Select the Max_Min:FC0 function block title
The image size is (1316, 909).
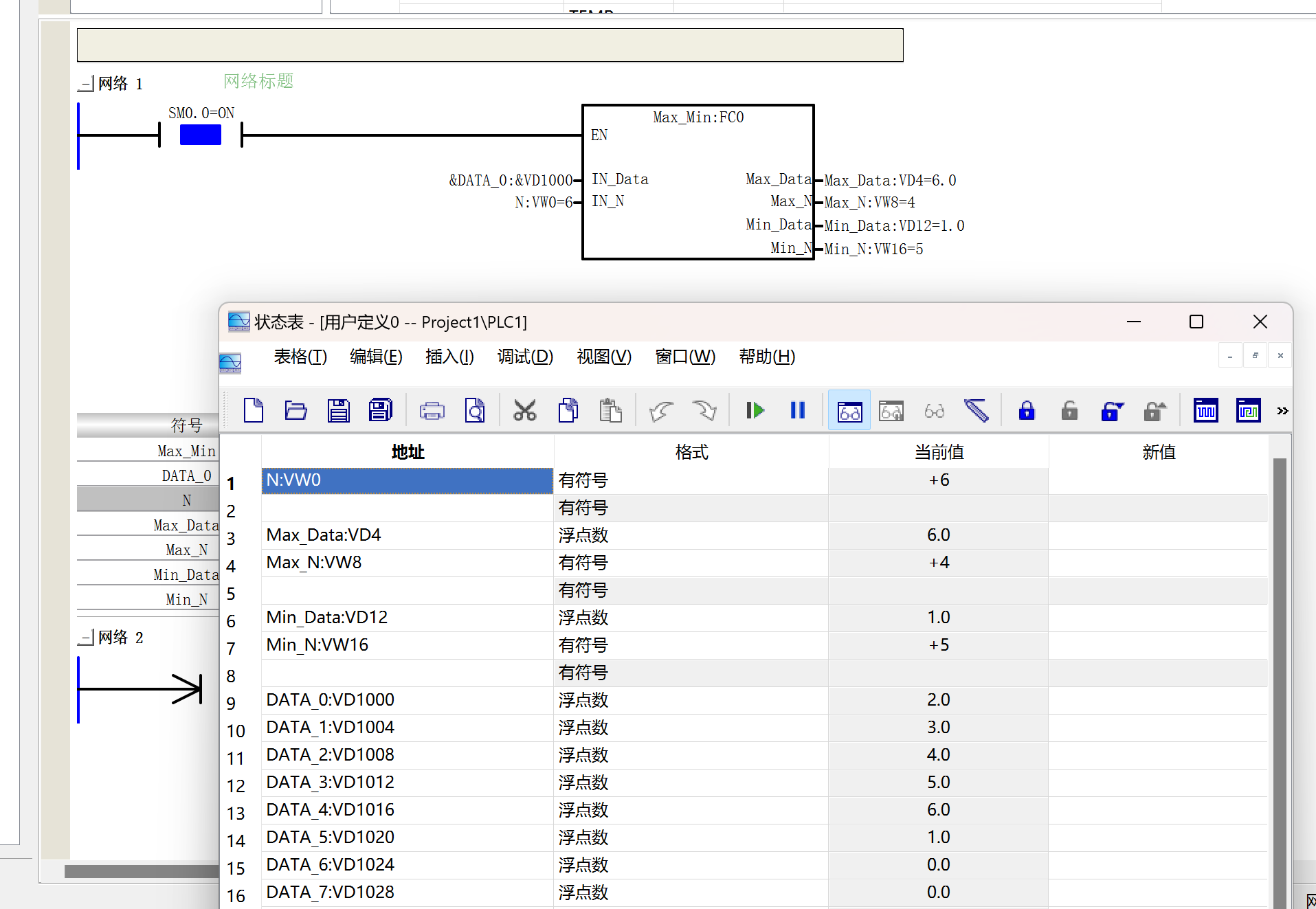698,117
